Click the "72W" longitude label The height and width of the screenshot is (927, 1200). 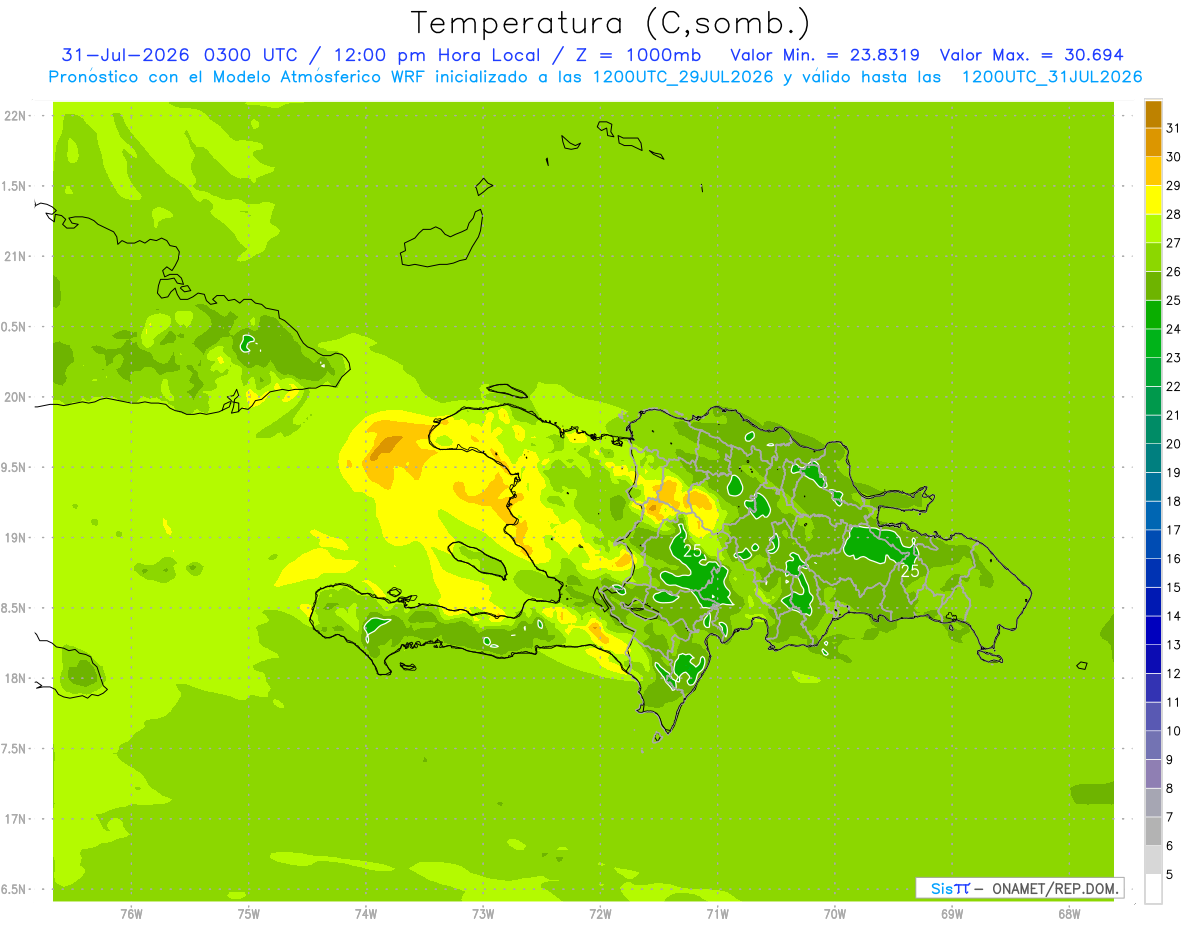pyautogui.click(x=600, y=913)
